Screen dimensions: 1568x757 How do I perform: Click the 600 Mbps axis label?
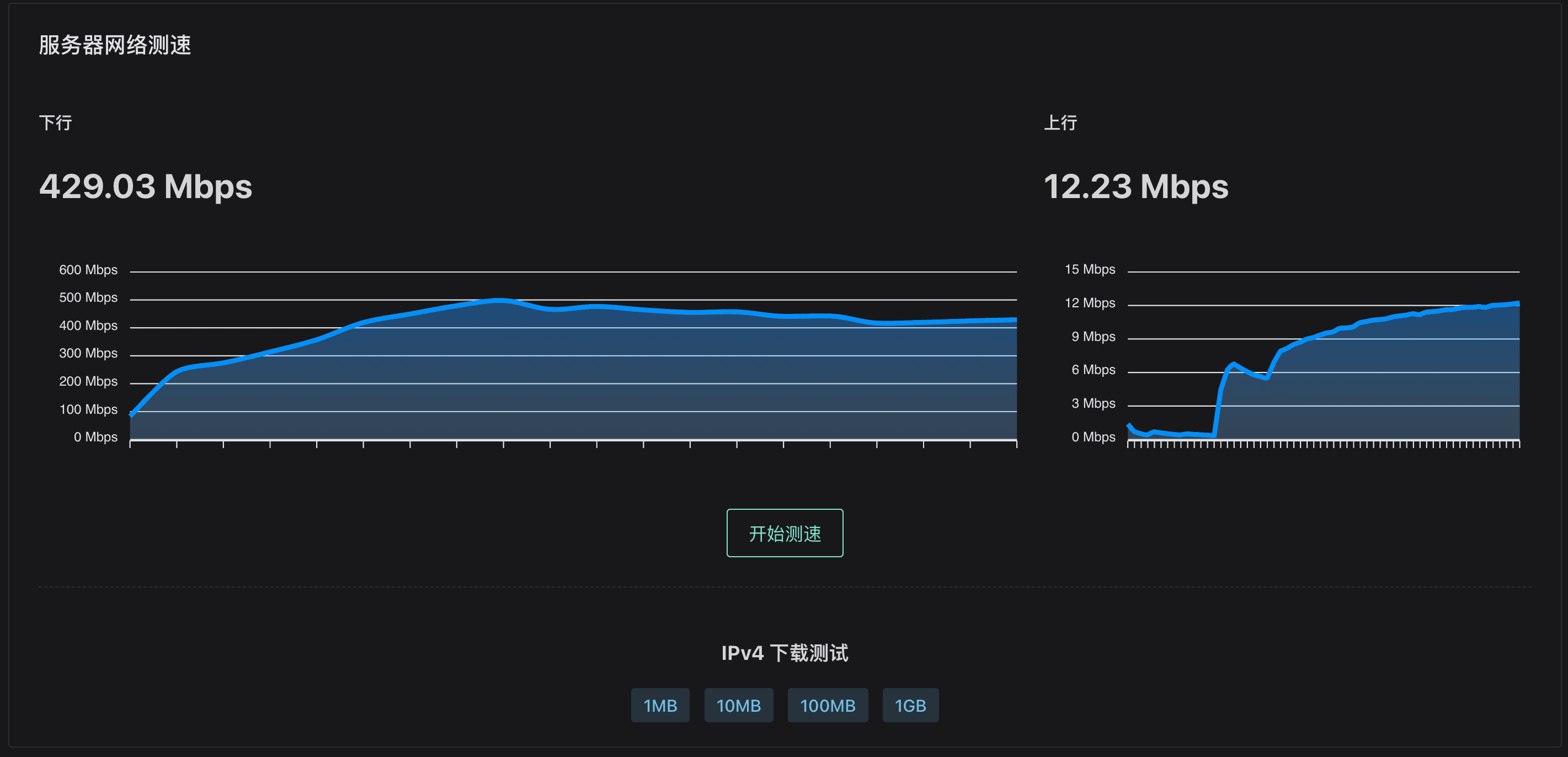point(88,270)
